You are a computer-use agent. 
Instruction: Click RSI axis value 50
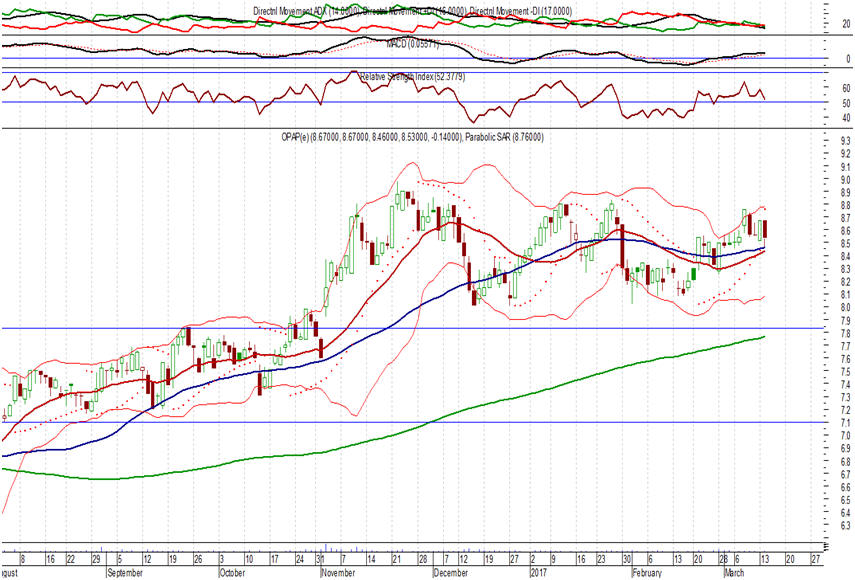[846, 104]
